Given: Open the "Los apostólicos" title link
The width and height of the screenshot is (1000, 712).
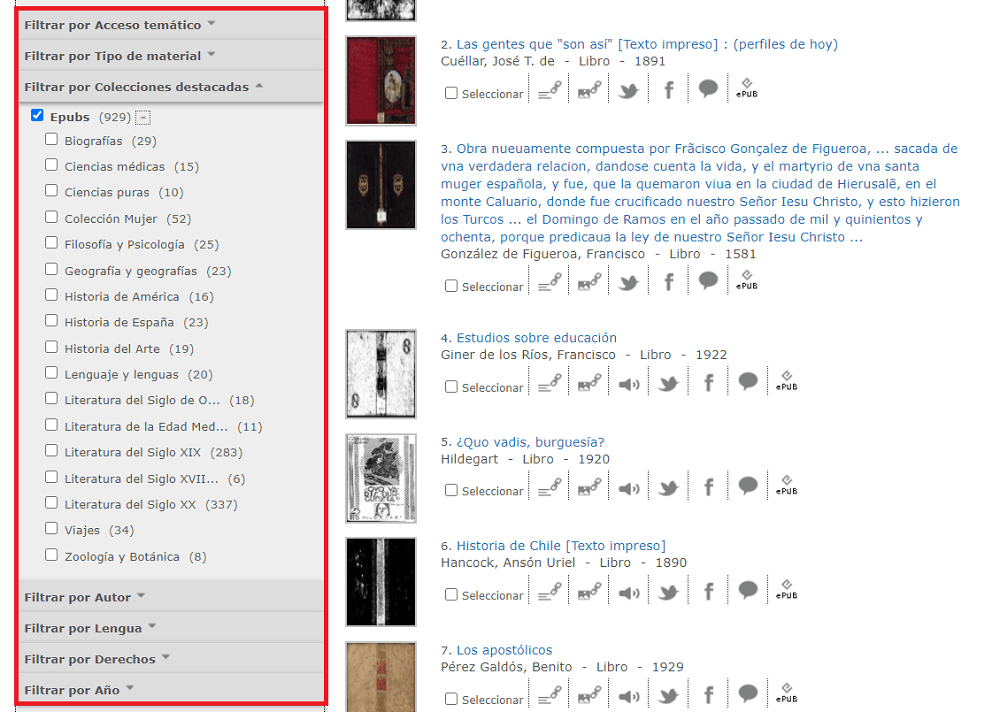Looking at the screenshot, I should tap(504, 650).
